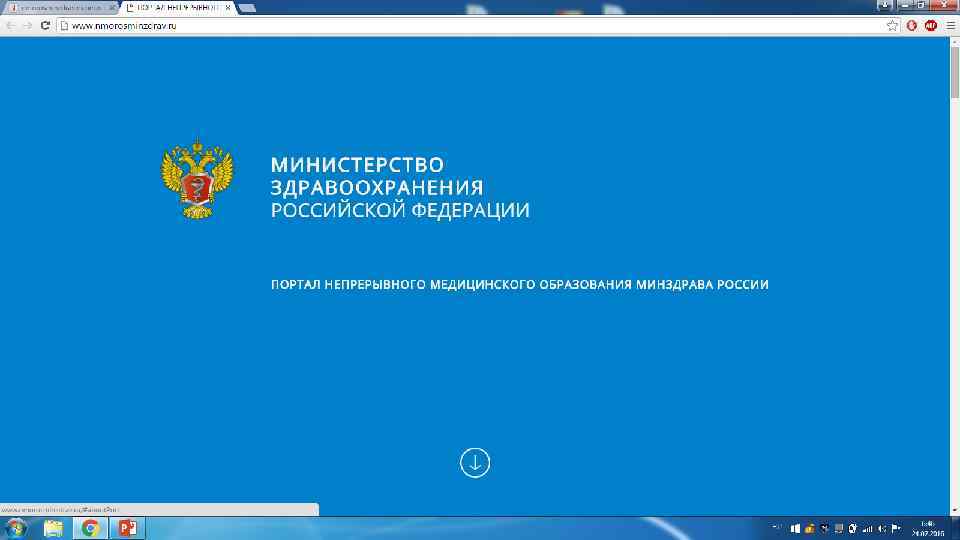
Task: Switch to the first inactive browser tab
Action: tap(59, 8)
